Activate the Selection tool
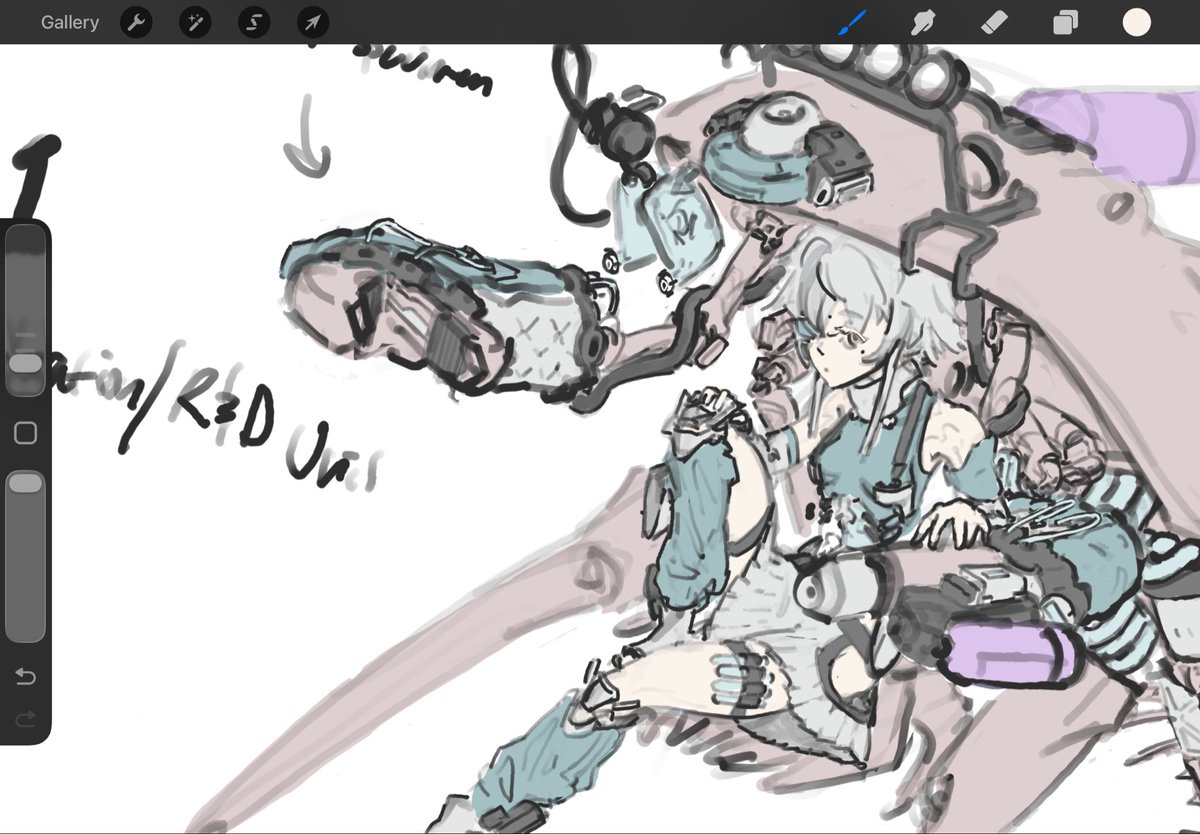The height and width of the screenshot is (834, 1200). pos(254,22)
